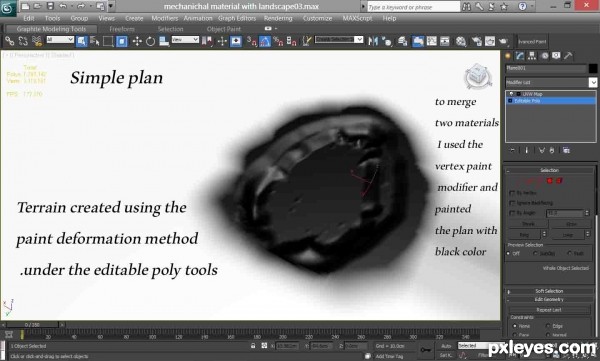Open the reference coordinate system View dropdown
This screenshot has width=600, height=361.
(185, 39)
